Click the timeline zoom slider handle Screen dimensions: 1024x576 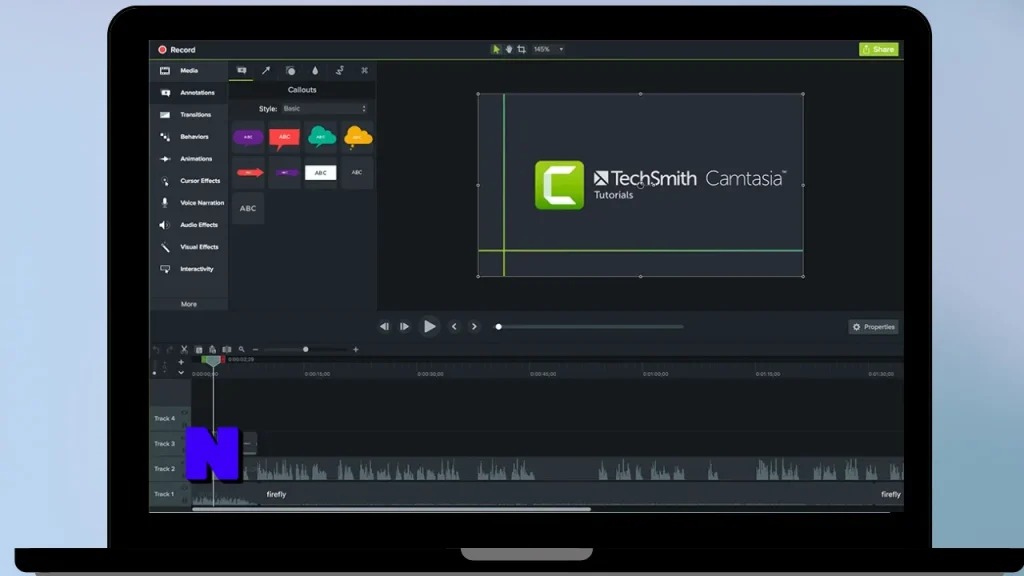tap(306, 349)
